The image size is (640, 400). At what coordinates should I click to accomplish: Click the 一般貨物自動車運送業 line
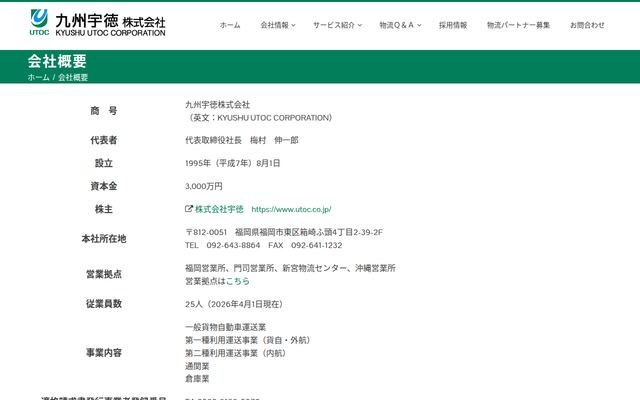[x=225, y=327]
